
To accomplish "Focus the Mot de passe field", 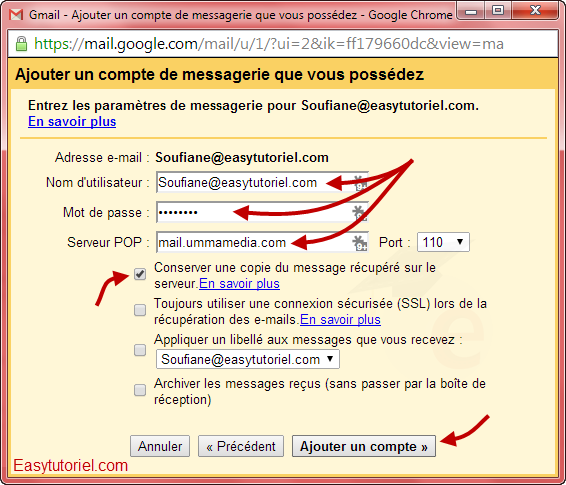I will [x=262, y=213].
